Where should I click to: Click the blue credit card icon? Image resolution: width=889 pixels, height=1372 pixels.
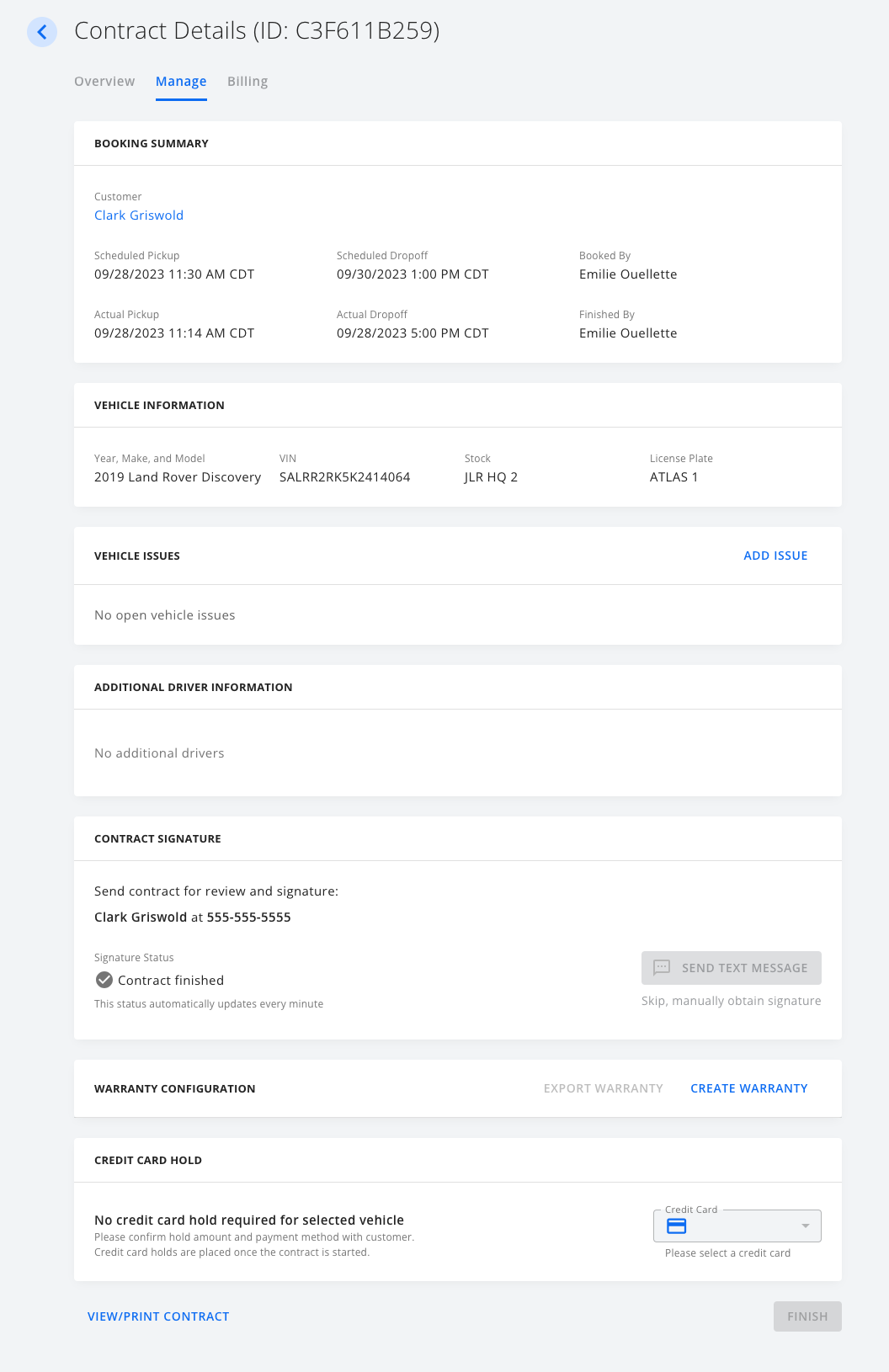coord(677,1226)
